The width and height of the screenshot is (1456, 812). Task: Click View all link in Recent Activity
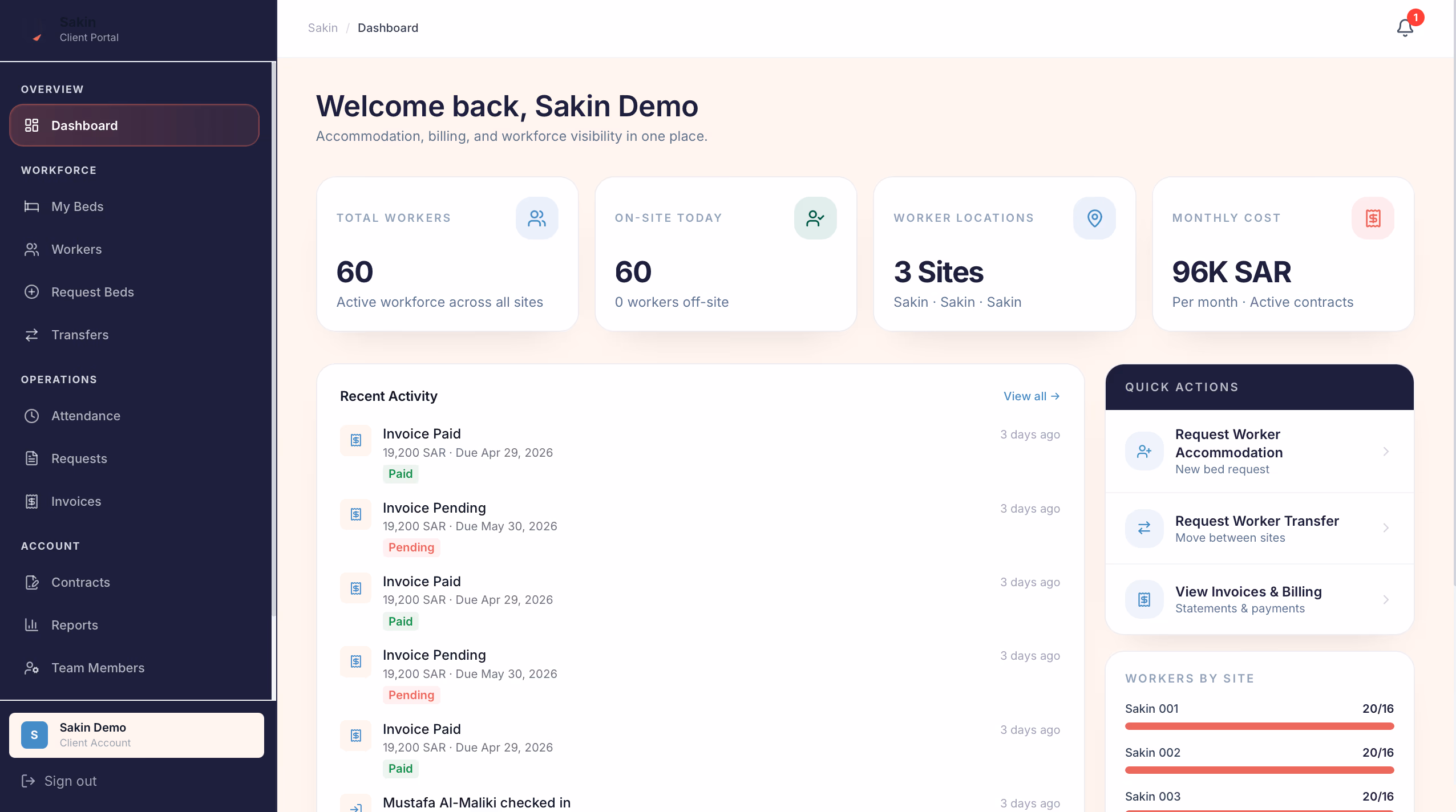pyautogui.click(x=1032, y=396)
